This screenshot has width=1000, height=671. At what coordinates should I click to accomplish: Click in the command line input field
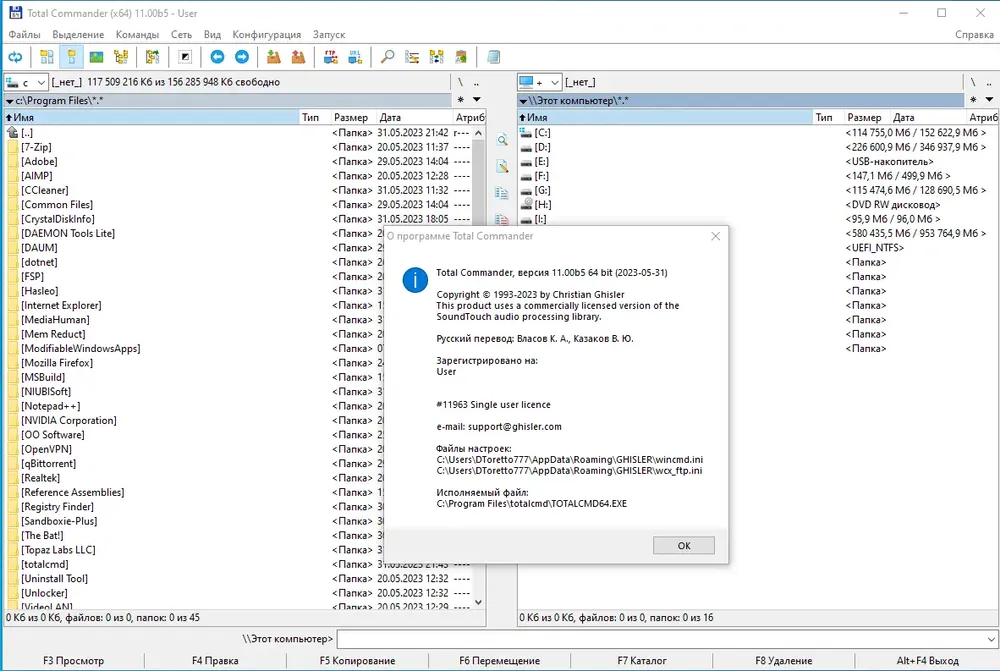[660, 639]
